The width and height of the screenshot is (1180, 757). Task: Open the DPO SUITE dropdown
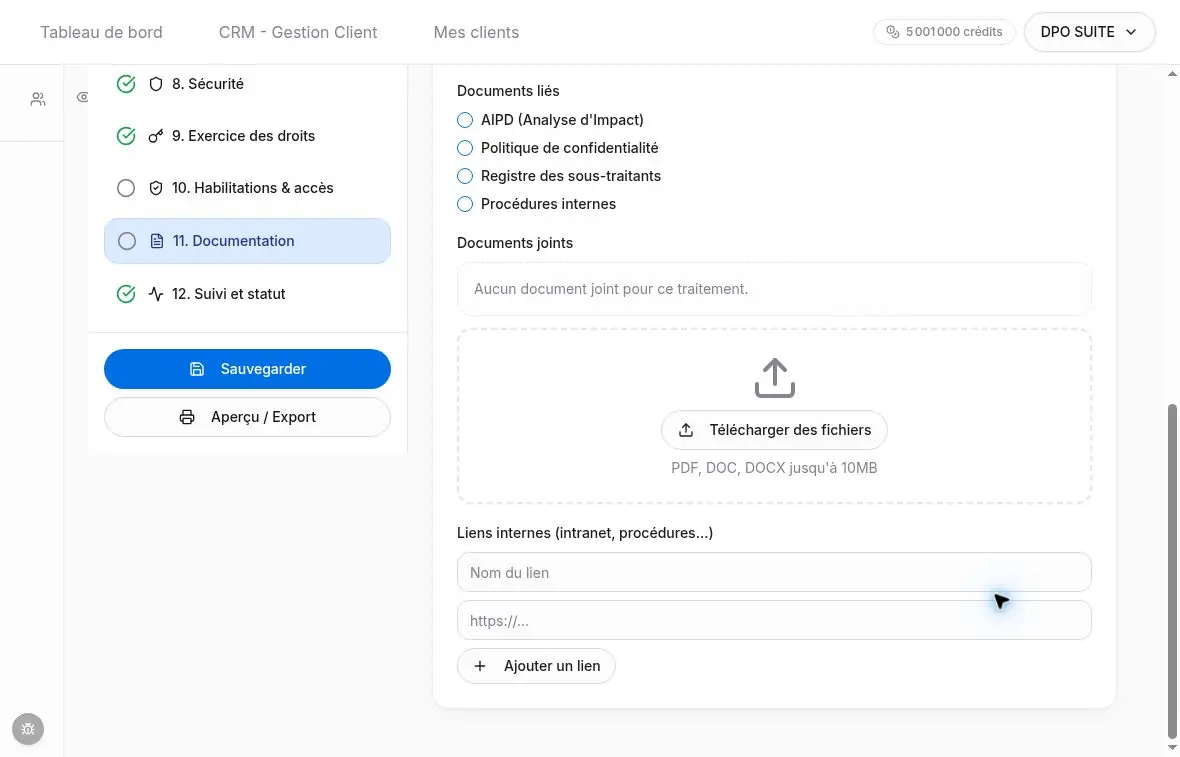[x=1089, y=32]
